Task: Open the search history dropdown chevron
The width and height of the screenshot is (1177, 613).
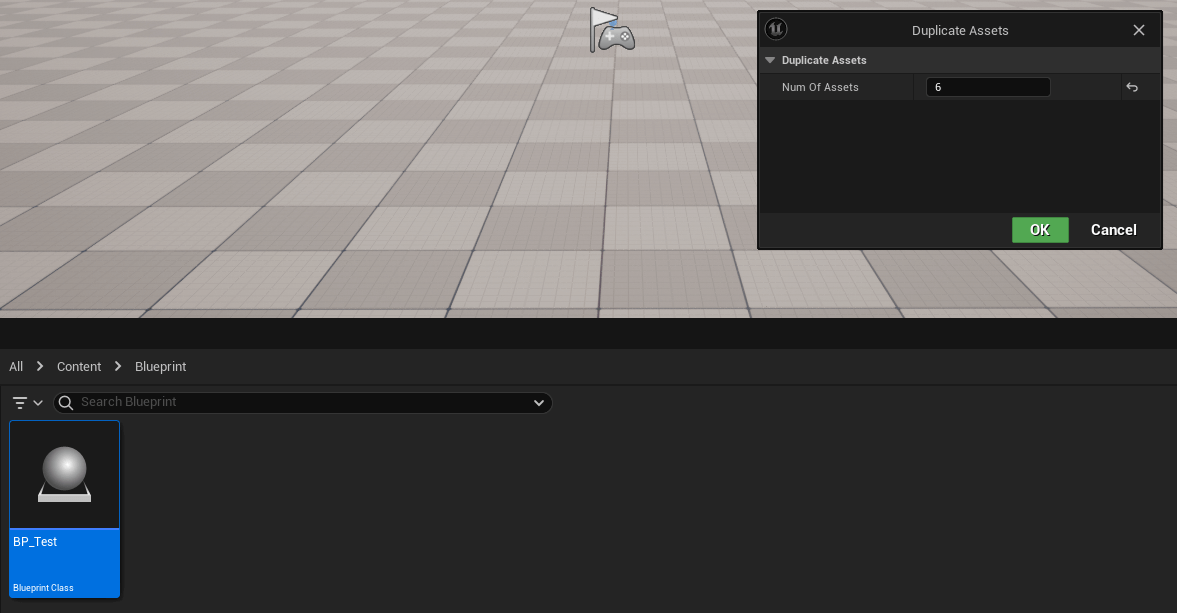Action: click(539, 403)
